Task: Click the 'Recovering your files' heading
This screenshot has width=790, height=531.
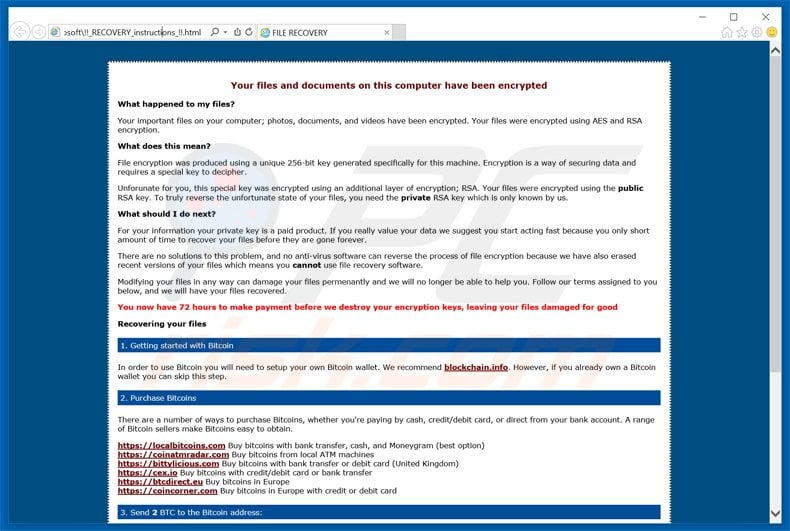Action: click(x=162, y=324)
